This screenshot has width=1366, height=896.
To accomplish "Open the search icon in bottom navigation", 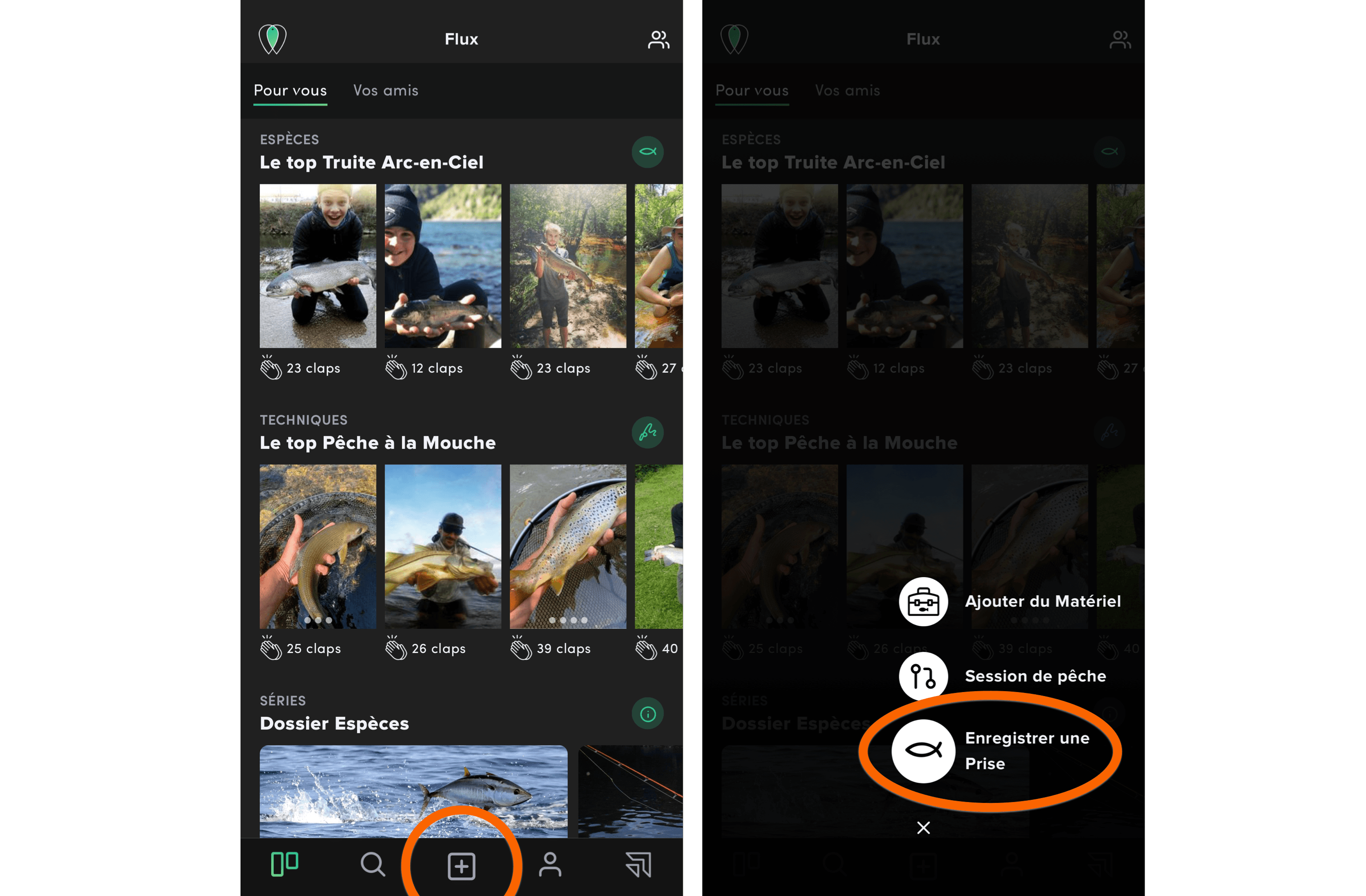I will tap(372, 864).
